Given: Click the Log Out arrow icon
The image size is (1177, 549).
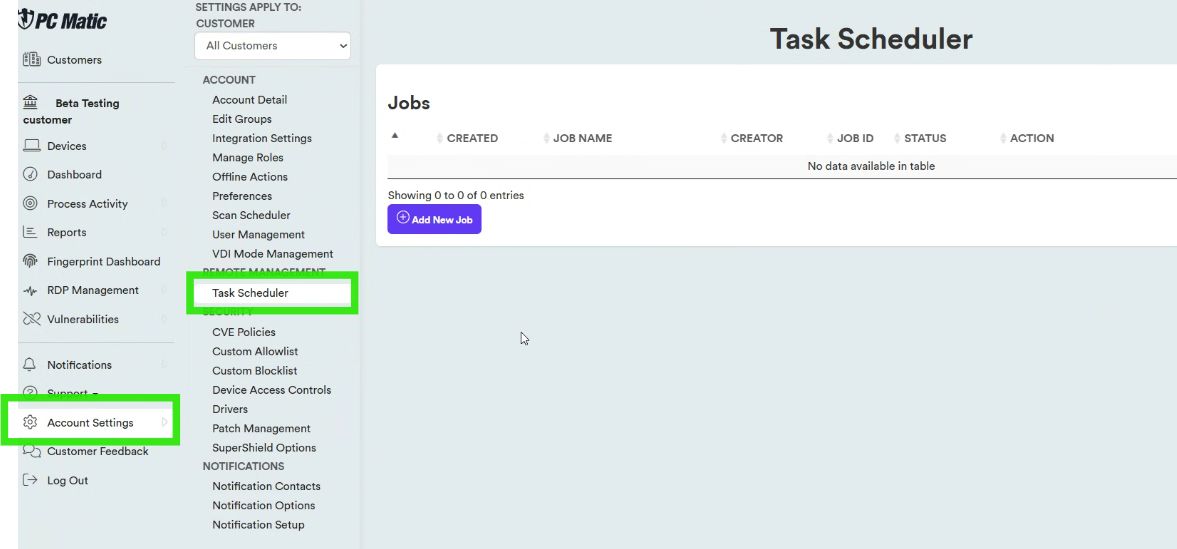Looking at the screenshot, I should (x=30, y=480).
